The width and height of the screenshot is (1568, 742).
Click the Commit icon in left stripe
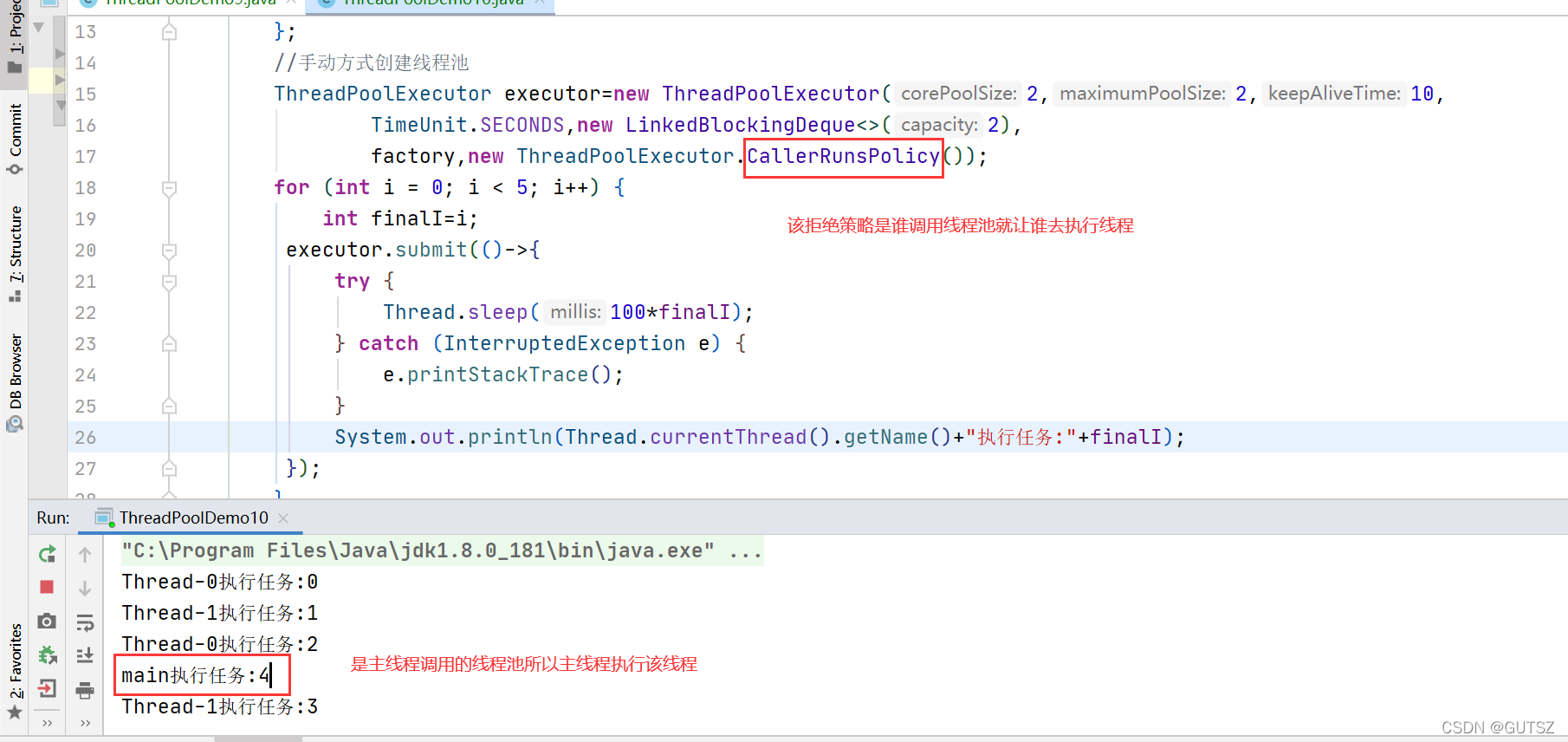[x=15, y=169]
